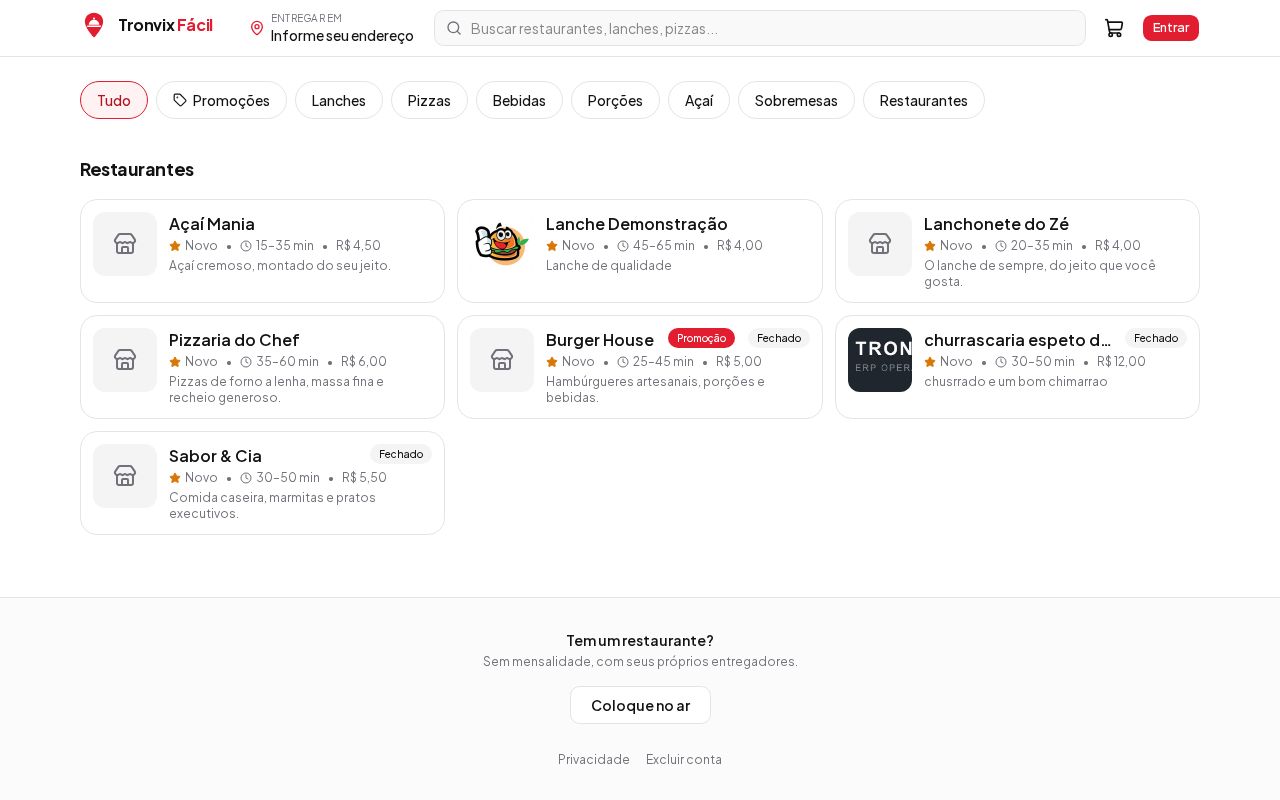The image size is (1280, 800).
Task: Open the Sabor & Cia restaurant title
Action: coord(215,456)
